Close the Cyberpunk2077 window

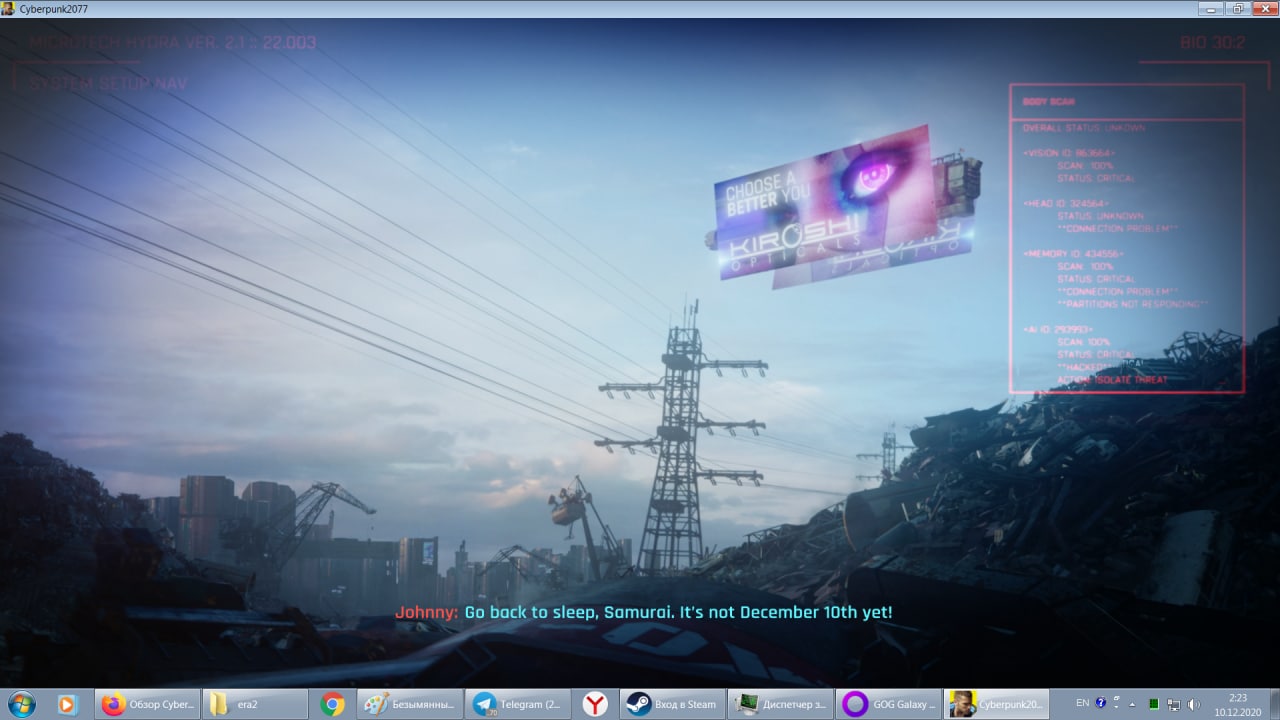pos(1264,8)
